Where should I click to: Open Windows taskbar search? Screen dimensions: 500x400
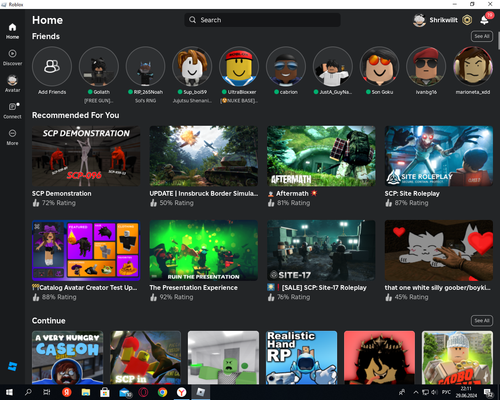28,392
